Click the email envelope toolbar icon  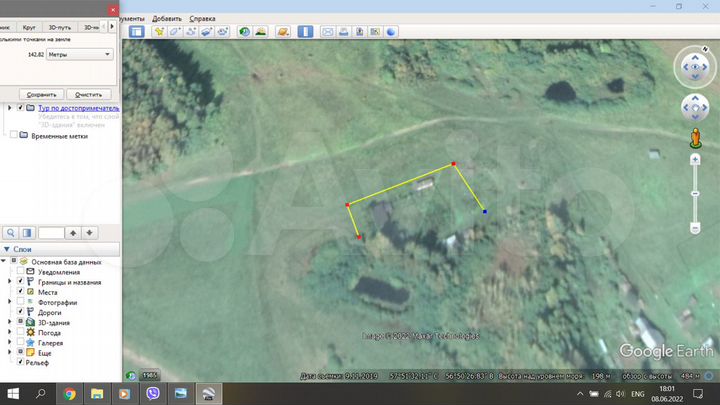click(x=327, y=32)
